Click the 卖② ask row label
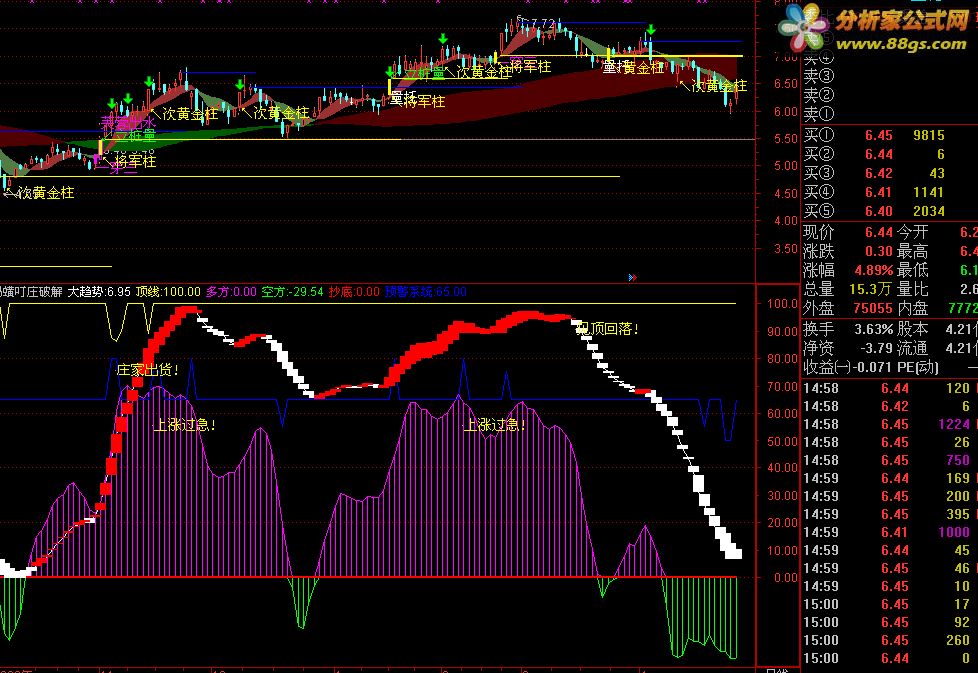The image size is (978, 673). pos(818,95)
